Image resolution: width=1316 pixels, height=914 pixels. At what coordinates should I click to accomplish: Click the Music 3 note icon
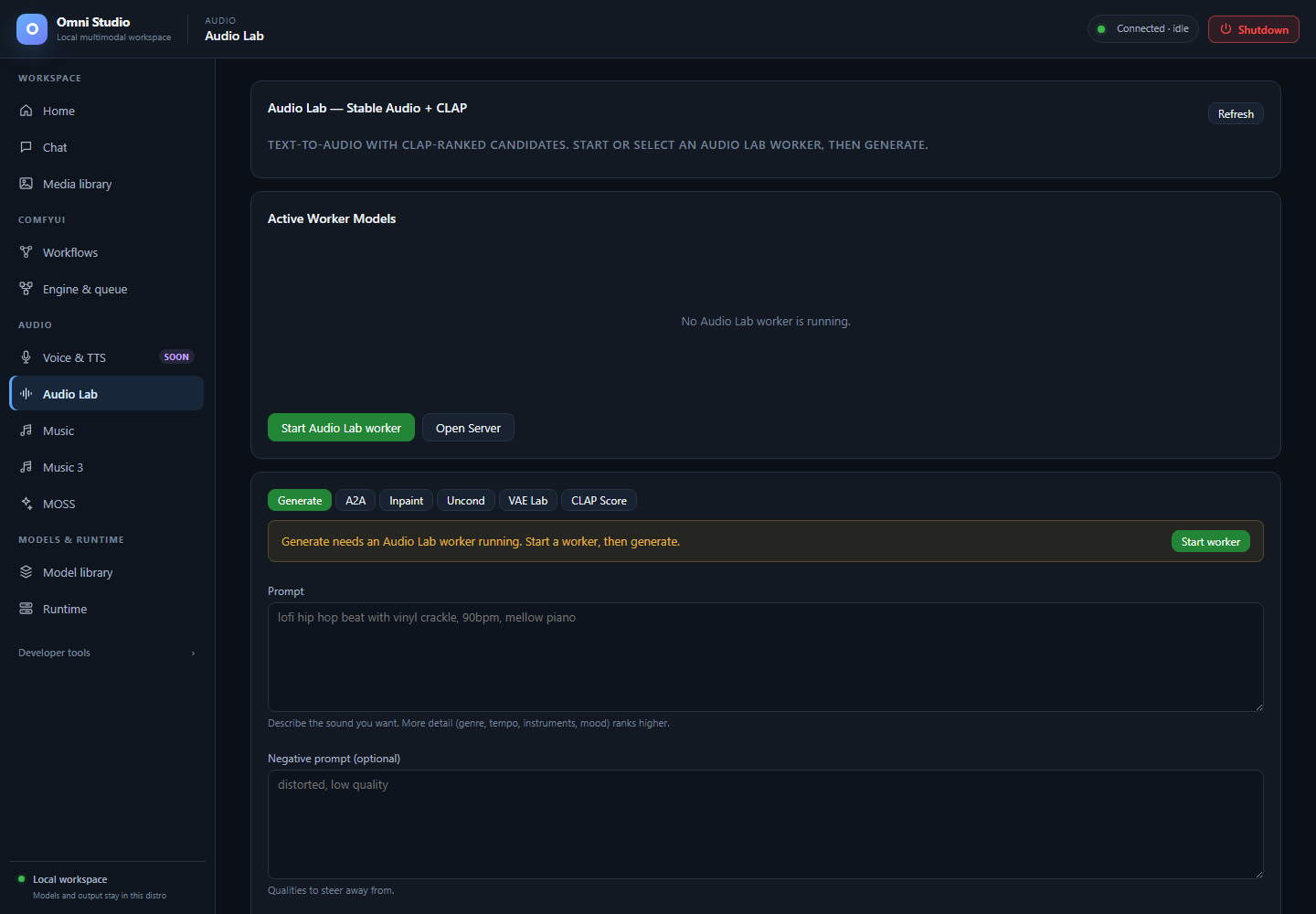tap(27, 467)
